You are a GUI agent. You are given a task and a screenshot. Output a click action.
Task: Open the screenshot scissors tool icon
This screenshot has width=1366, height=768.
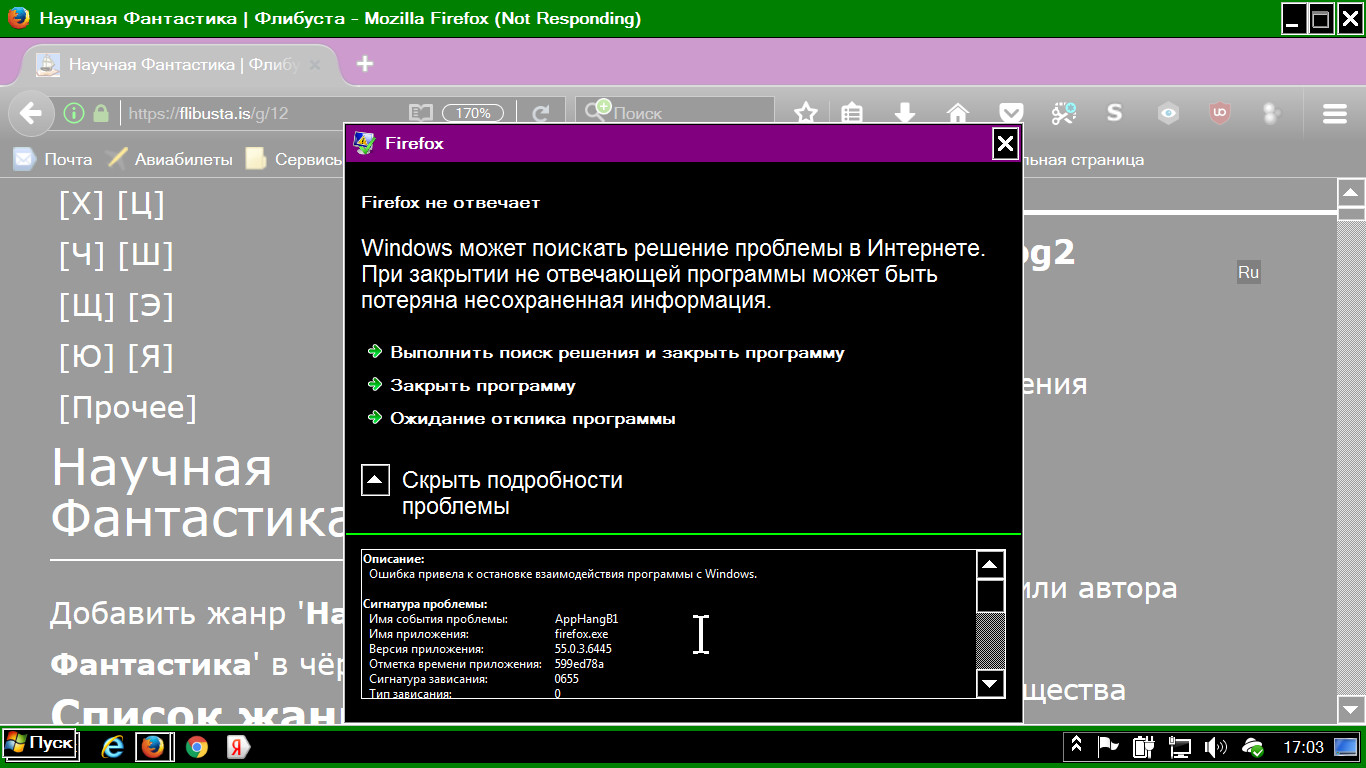(1063, 113)
